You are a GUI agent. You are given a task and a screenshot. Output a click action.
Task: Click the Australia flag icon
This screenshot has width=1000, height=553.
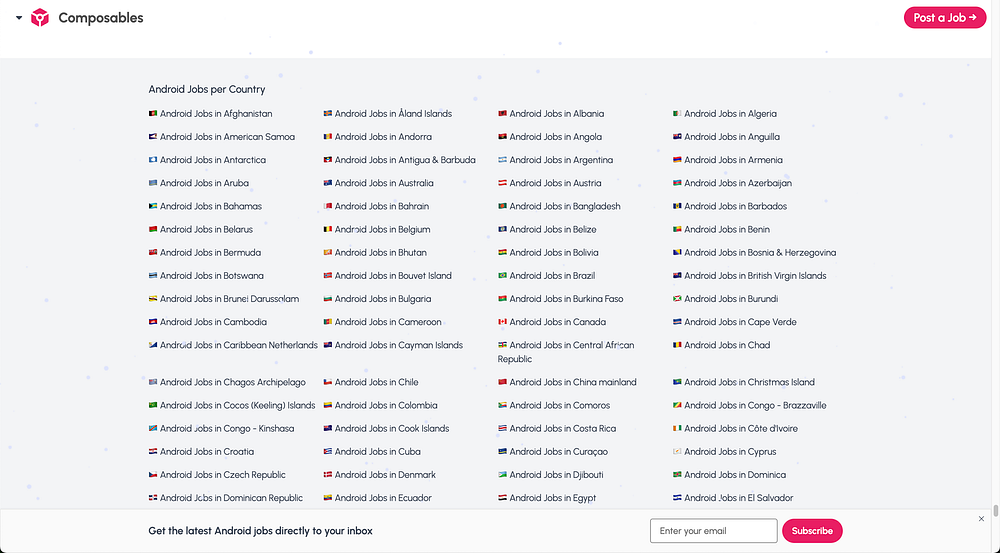(328, 183)
